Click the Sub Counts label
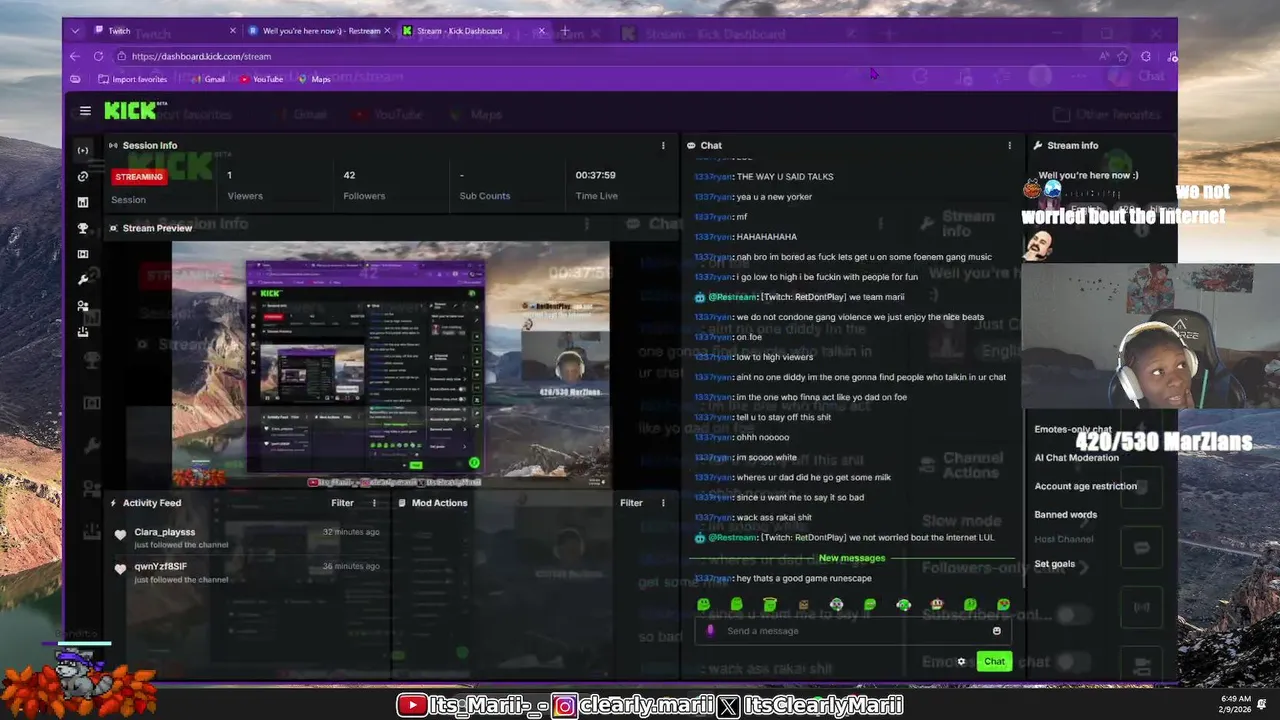This screenshot has height=720, width=1280. [x=484, y=196]
